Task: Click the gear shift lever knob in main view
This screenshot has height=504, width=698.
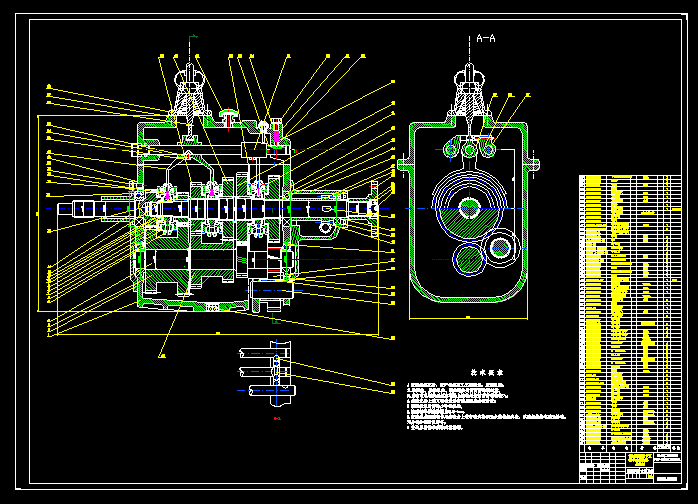Action: [190, 78]
